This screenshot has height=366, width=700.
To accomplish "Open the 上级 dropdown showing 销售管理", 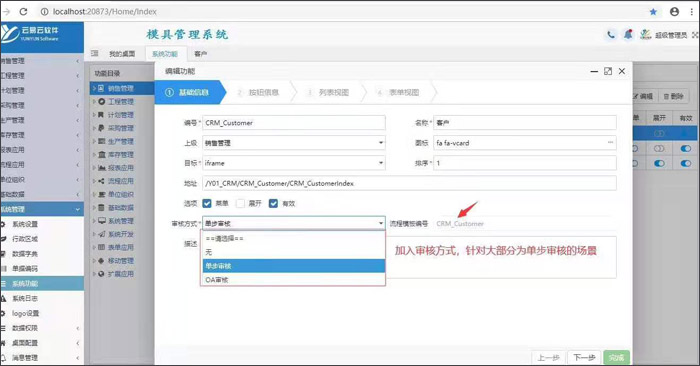I will click(x=294, y=143).
